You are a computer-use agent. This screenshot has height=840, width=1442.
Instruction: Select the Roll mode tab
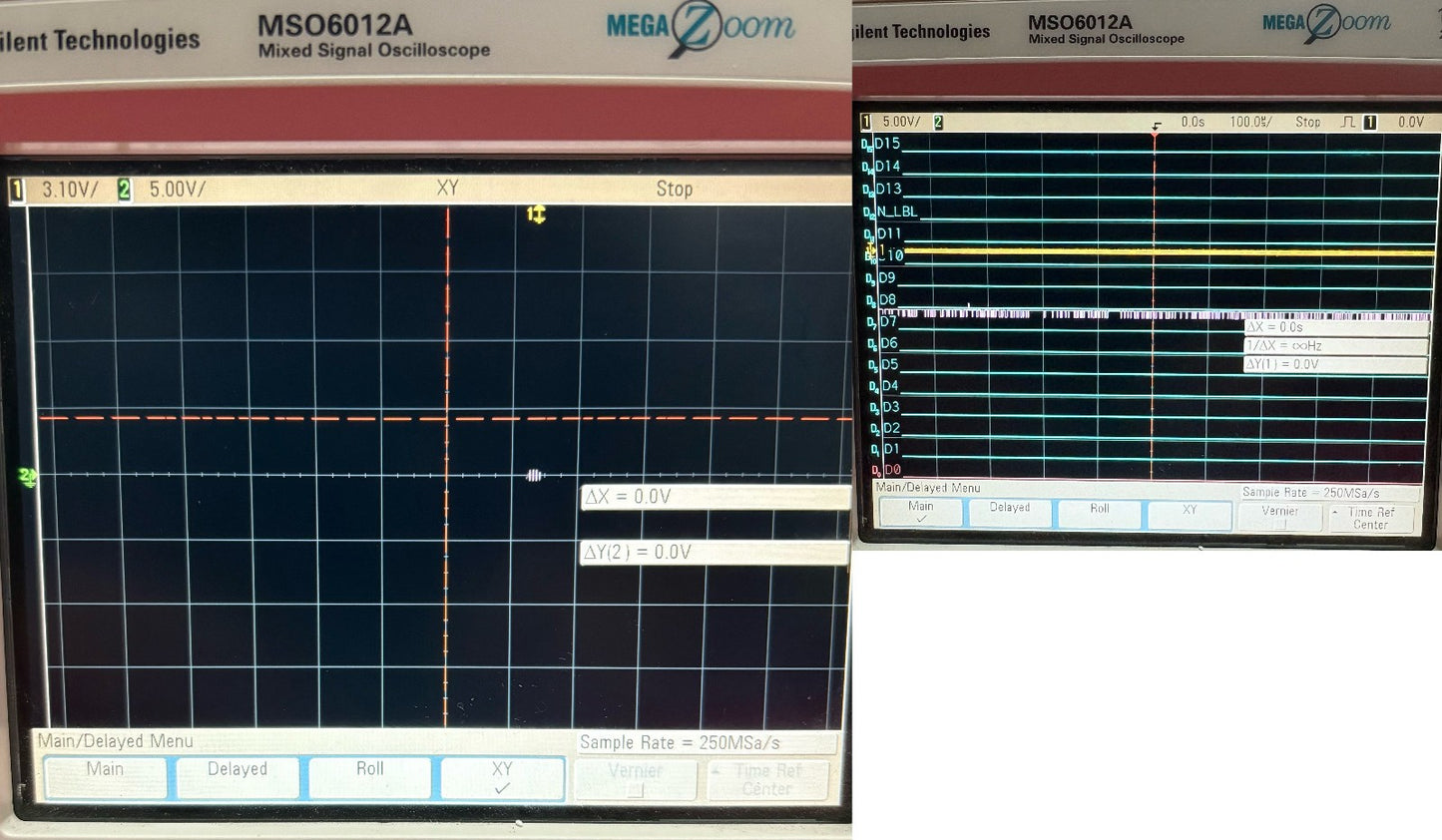(370, 769)
